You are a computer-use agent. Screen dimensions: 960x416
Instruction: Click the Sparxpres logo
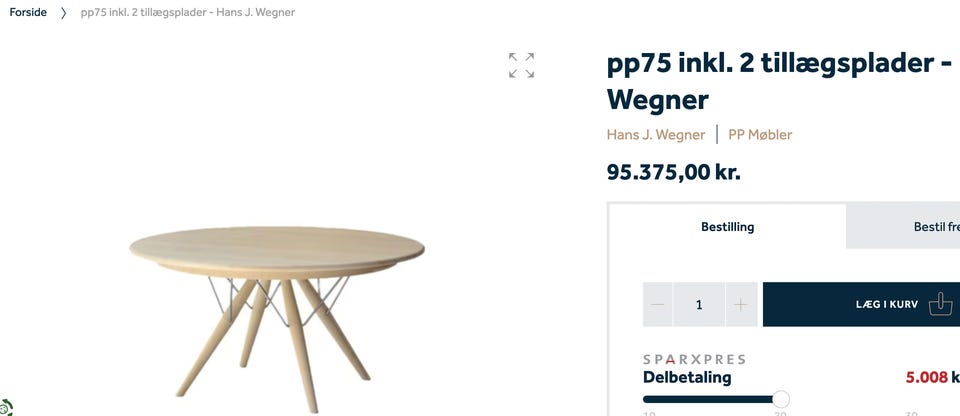point(694,359)
